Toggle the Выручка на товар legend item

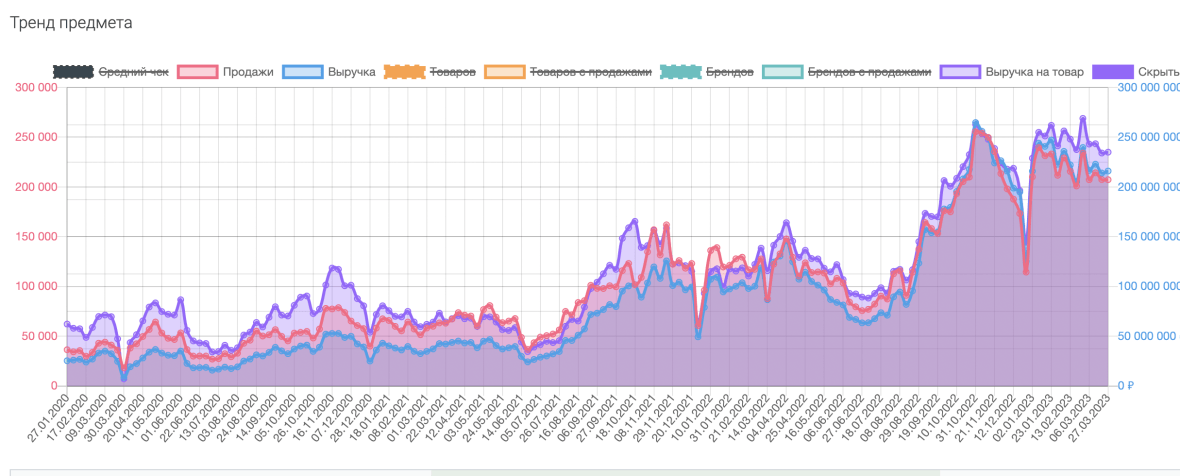coord(1011,72)
